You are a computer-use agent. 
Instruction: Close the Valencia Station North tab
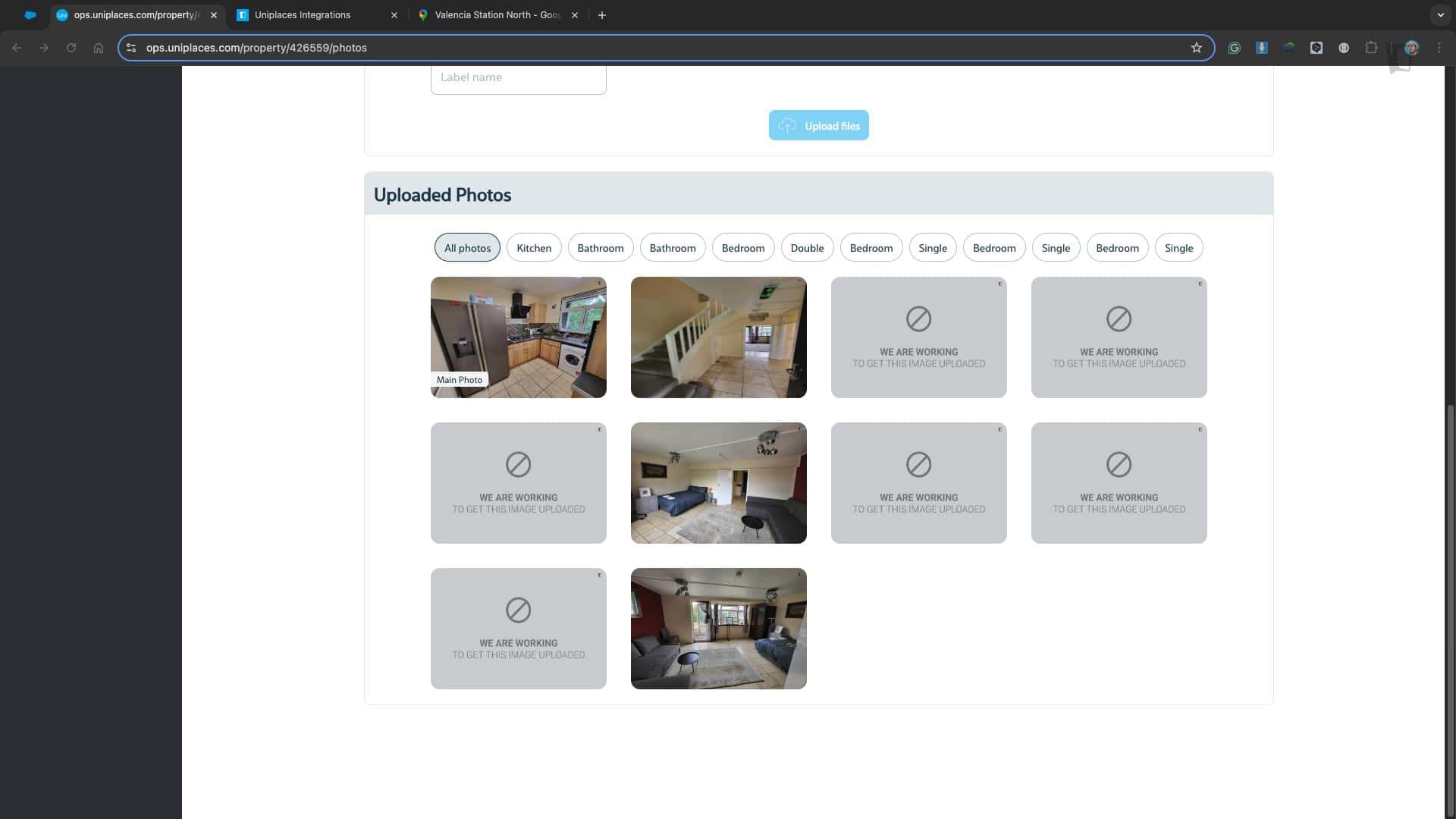tap(575, 15)
